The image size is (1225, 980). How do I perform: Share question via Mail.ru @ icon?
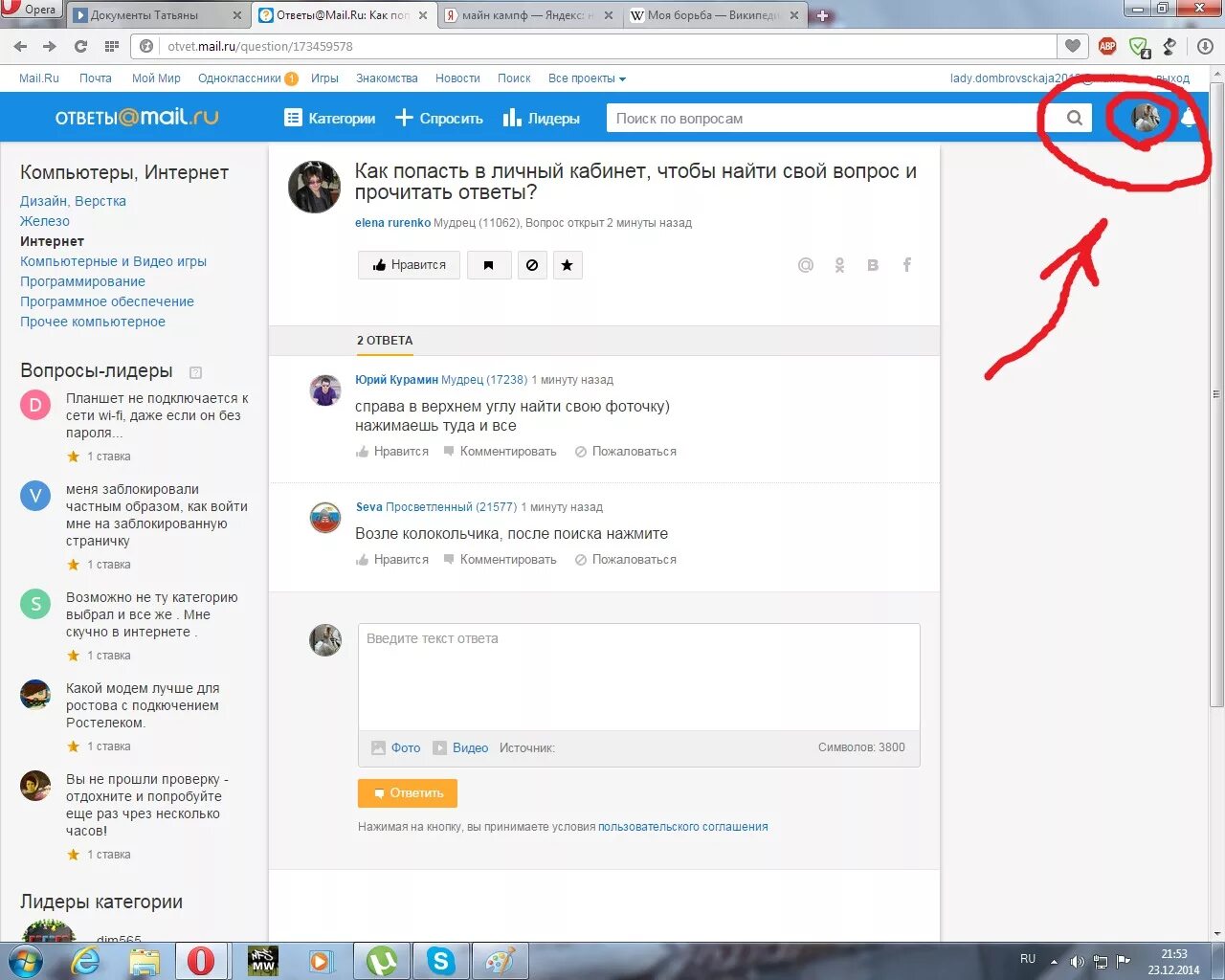coord(806,265)
